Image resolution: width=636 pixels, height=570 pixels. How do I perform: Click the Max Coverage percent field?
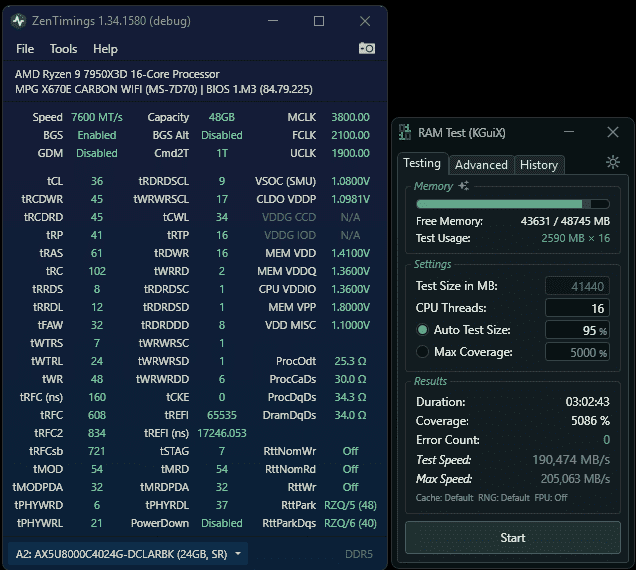577,352
